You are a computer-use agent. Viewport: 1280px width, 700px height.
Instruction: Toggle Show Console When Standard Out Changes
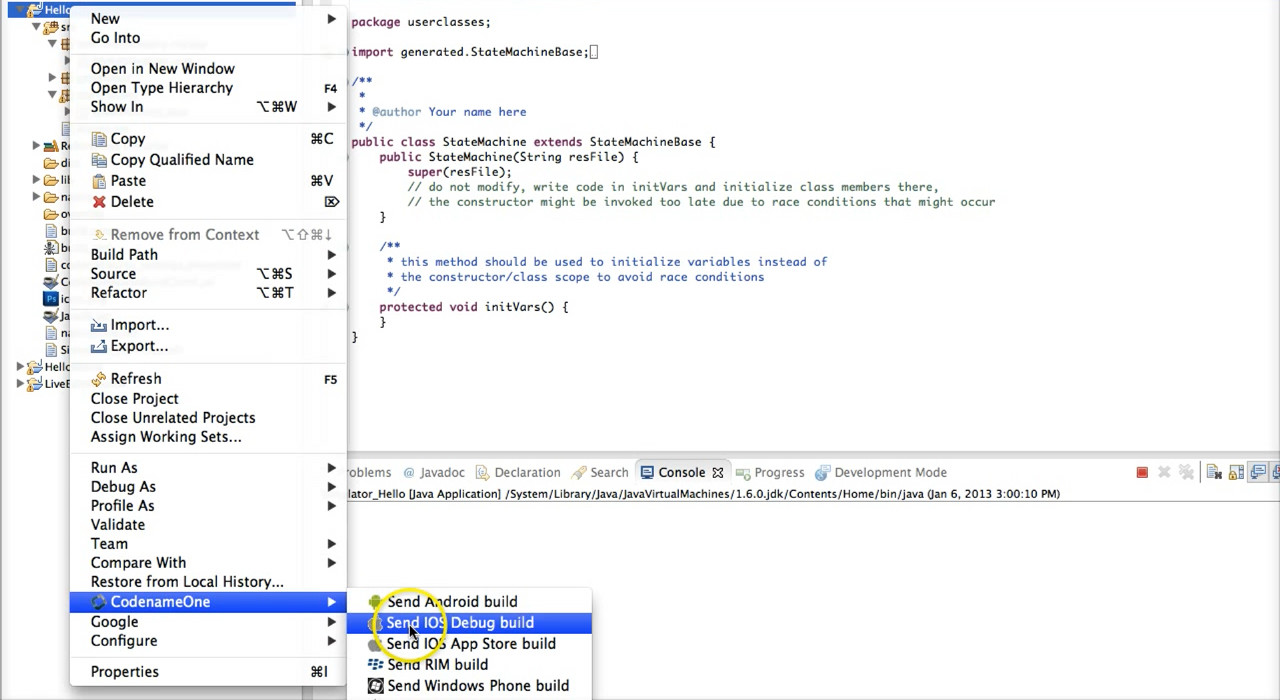pos(1258,473)
